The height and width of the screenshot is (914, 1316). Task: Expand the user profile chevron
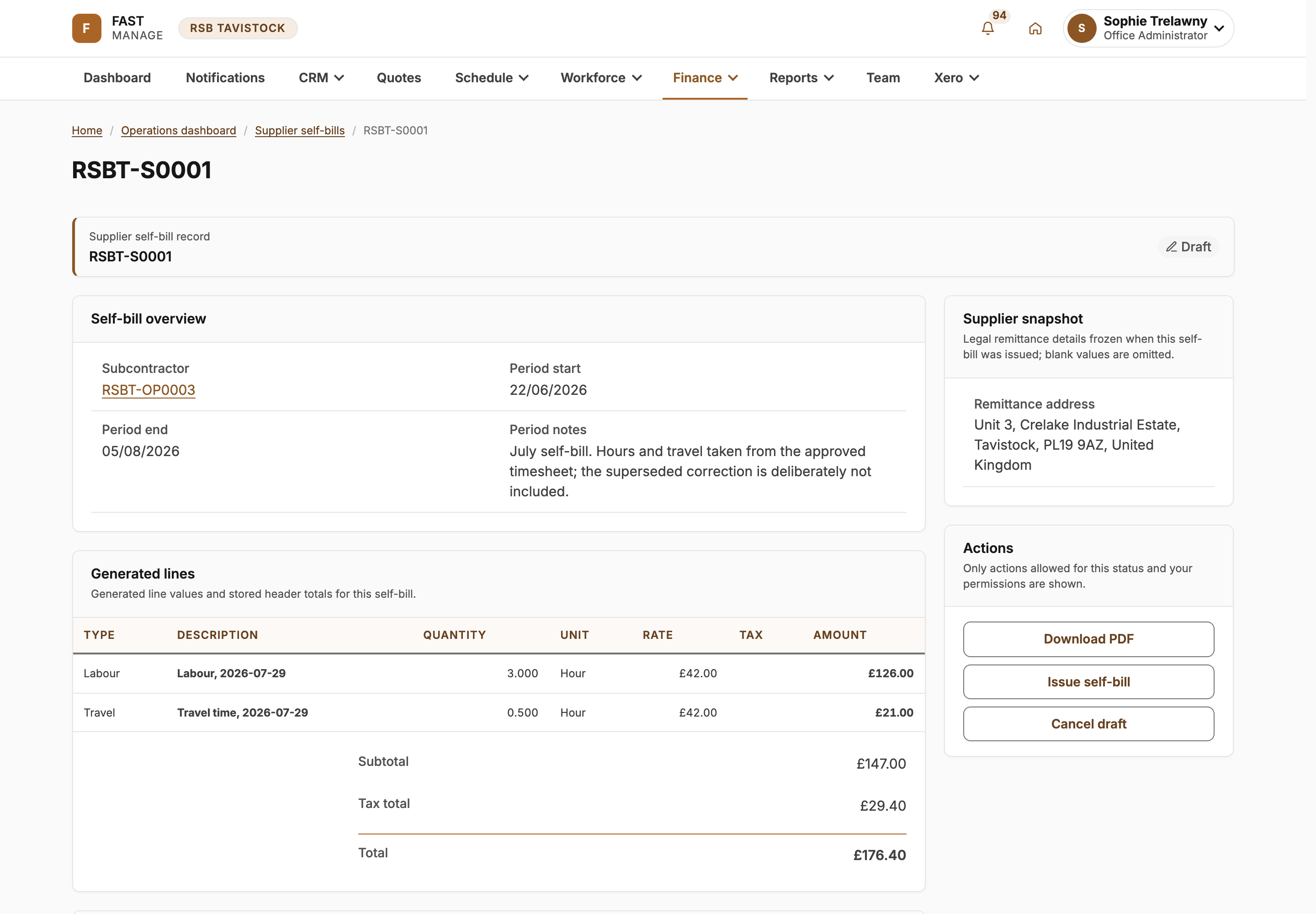click(x=1219, y=28)
